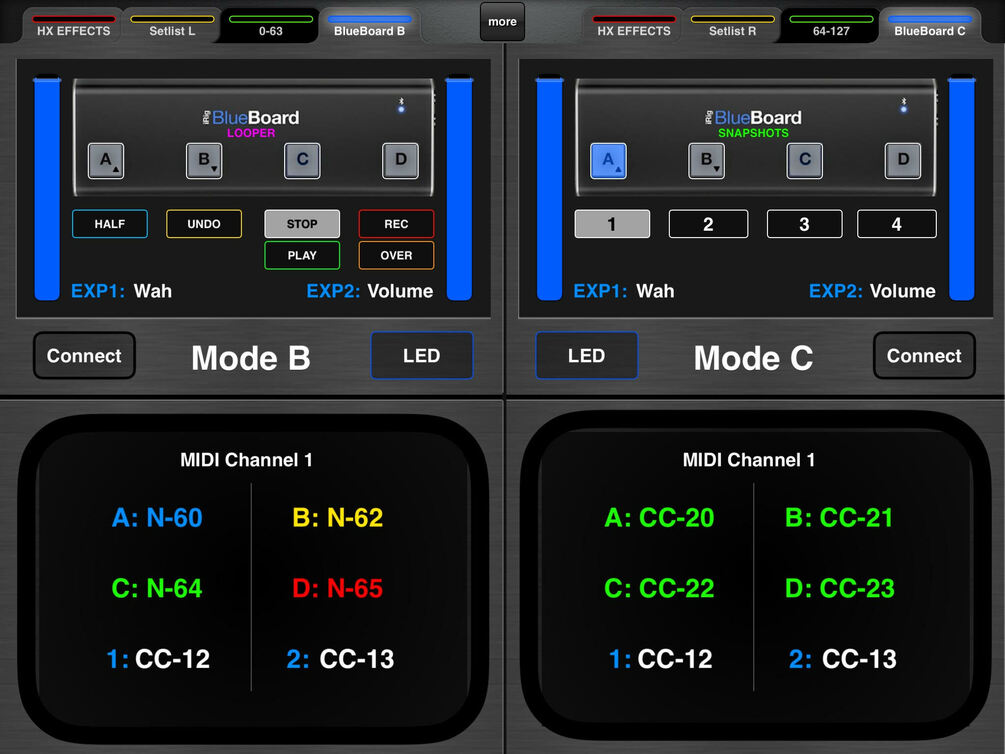Toggle the HALF speed looper button
1005x754 pixels.
(110, 224)
